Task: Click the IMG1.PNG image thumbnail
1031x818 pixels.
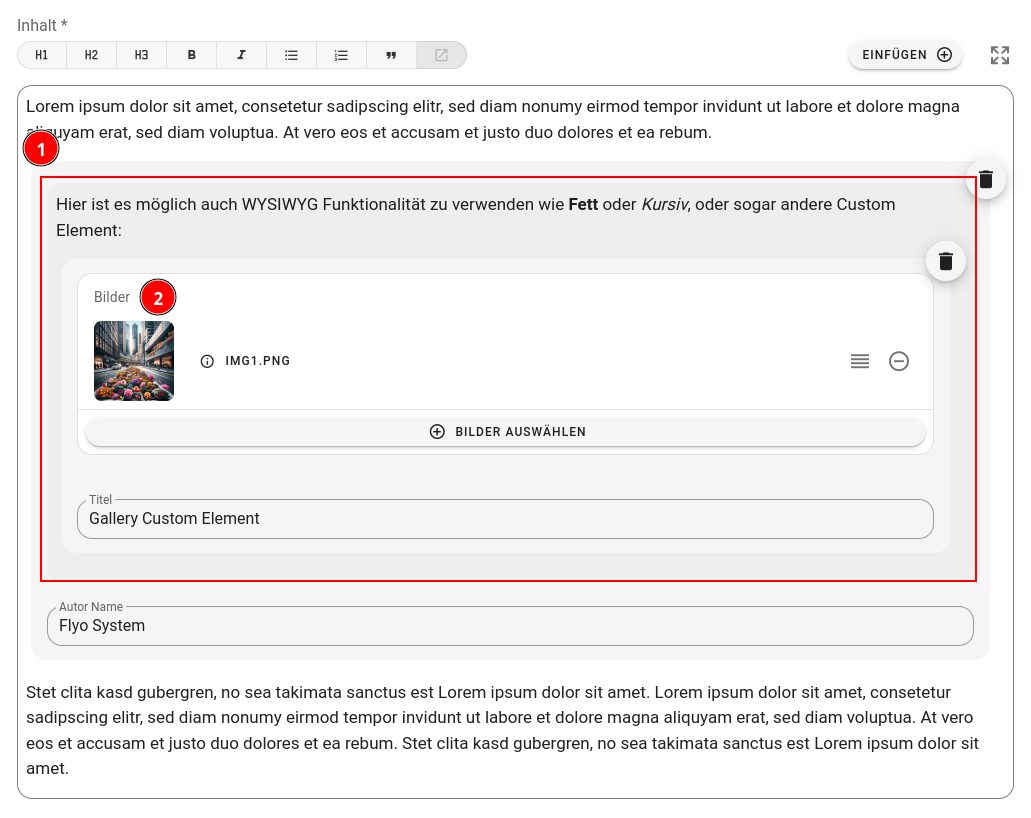Action: tap(133, 361)
